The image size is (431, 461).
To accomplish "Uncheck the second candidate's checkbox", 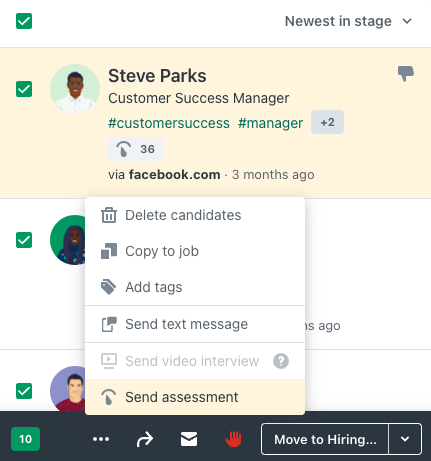I will [24, 240].
